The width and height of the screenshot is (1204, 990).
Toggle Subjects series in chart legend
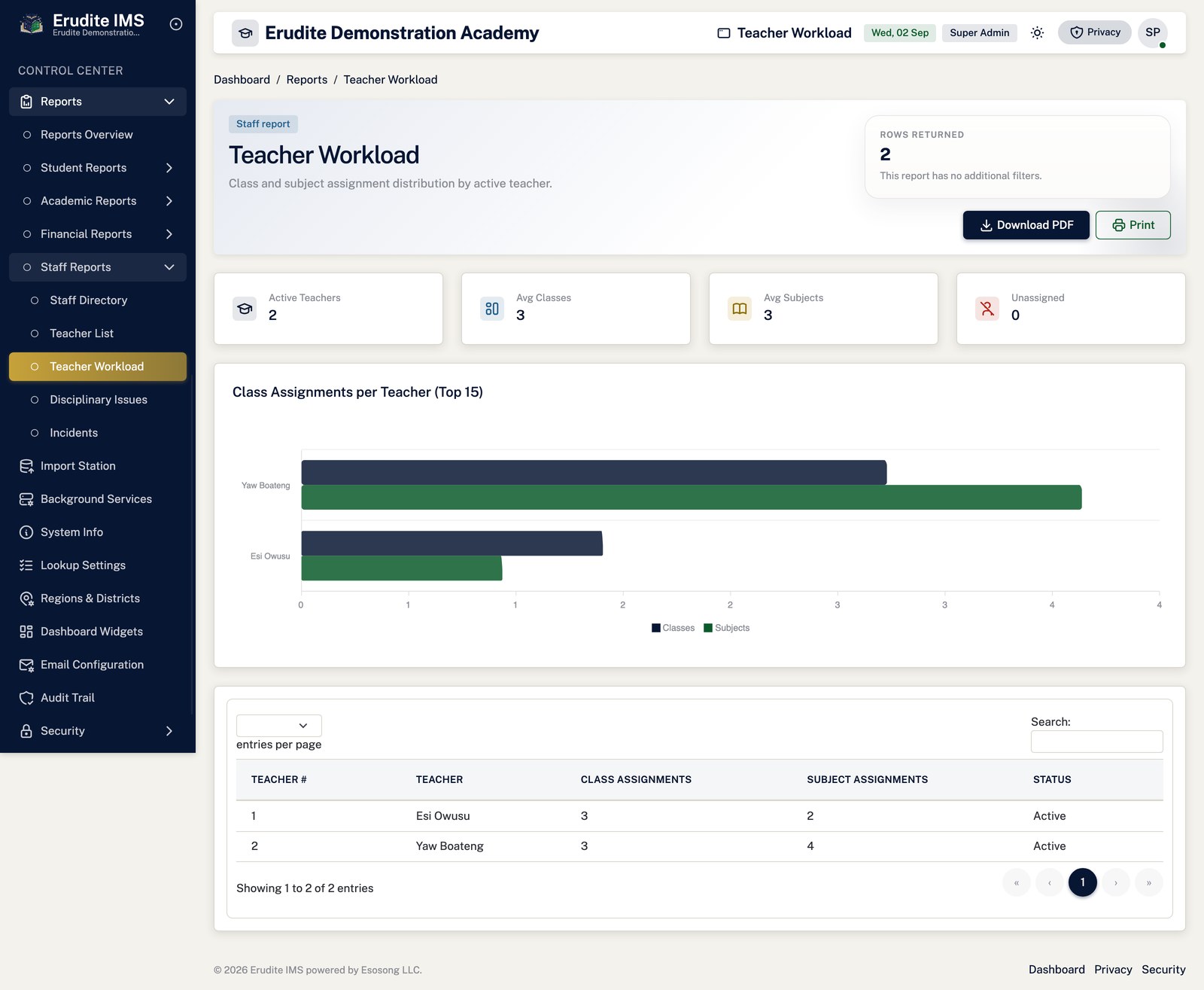(x=727, y=628)
